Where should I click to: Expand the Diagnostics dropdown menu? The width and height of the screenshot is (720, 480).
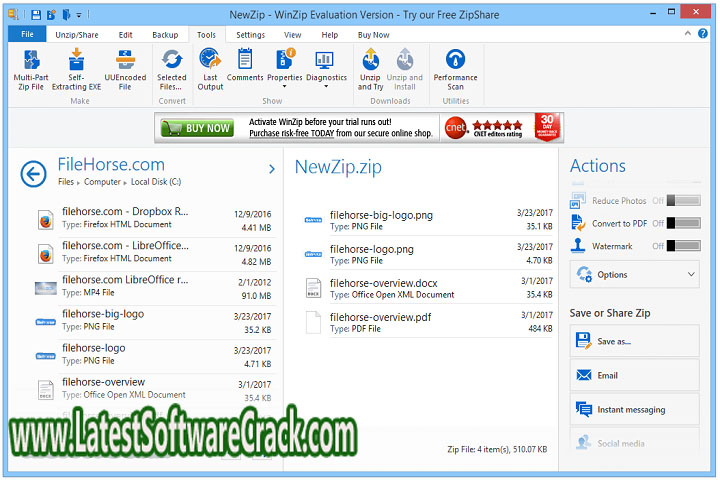coord(326,87)
